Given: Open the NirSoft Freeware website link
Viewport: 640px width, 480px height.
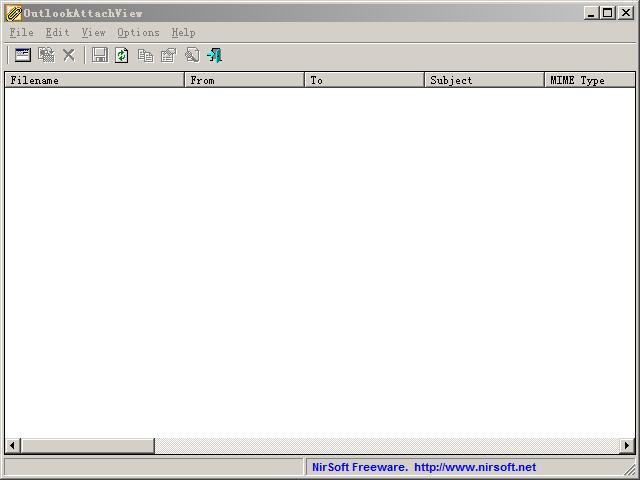Looking at the screenshot, I should 424,467.
